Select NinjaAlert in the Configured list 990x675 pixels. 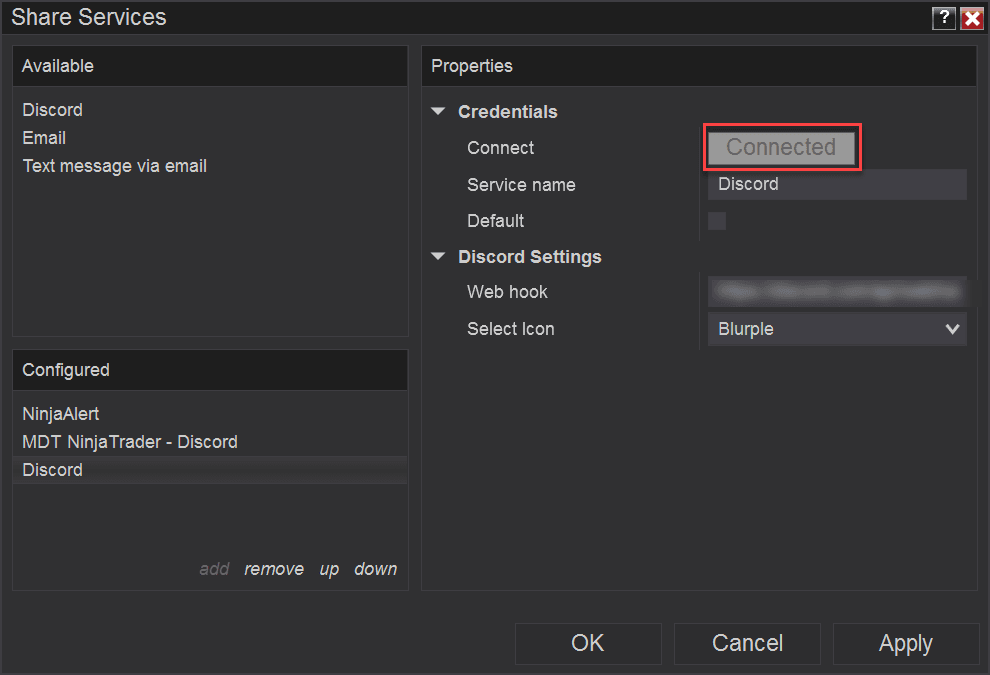pos(61,414)
